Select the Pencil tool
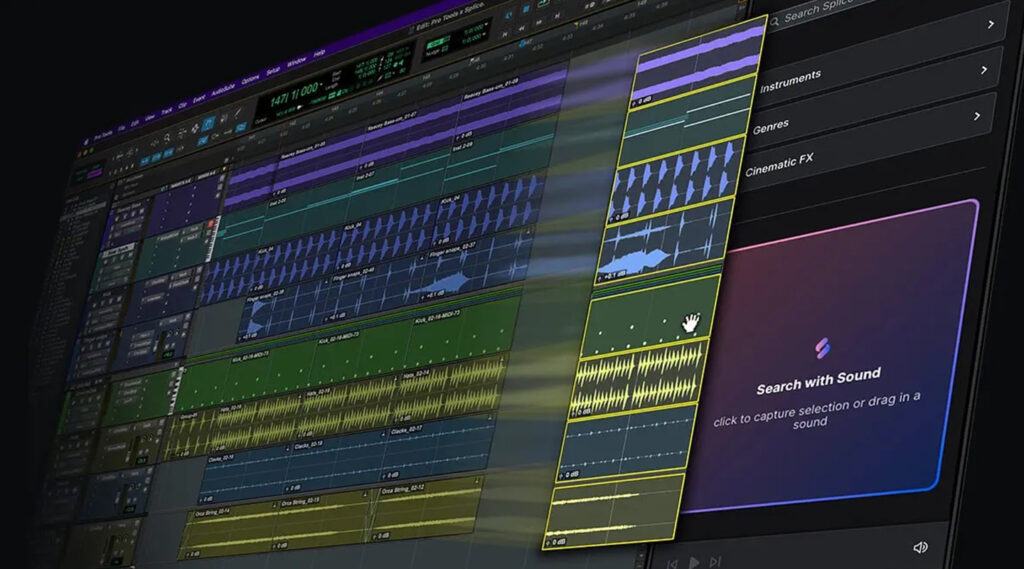The width and height of the screenshot is (1024, 569). (237, 112)
